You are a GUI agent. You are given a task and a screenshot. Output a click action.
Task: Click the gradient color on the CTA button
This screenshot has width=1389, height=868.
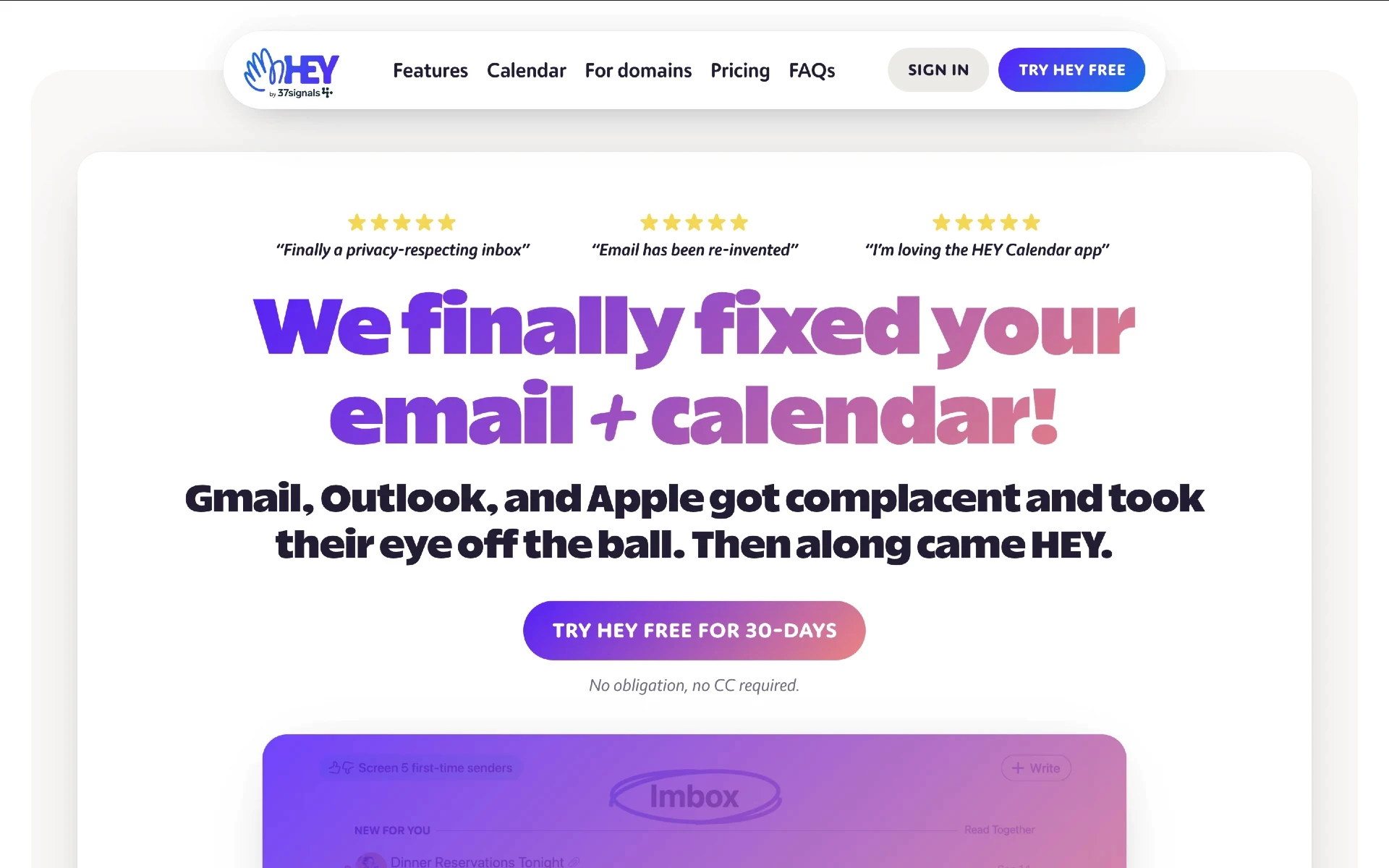point(694,629)
